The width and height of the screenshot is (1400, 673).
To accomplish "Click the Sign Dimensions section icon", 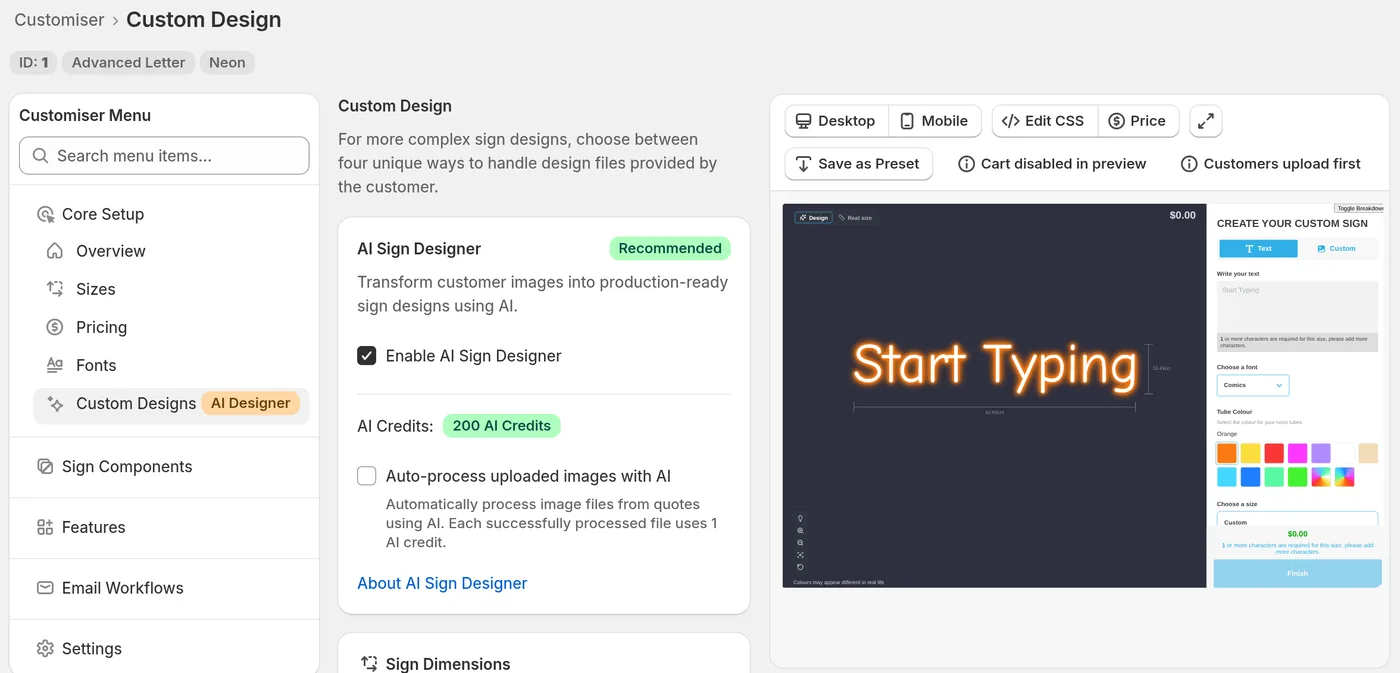I will click(369, 663).
